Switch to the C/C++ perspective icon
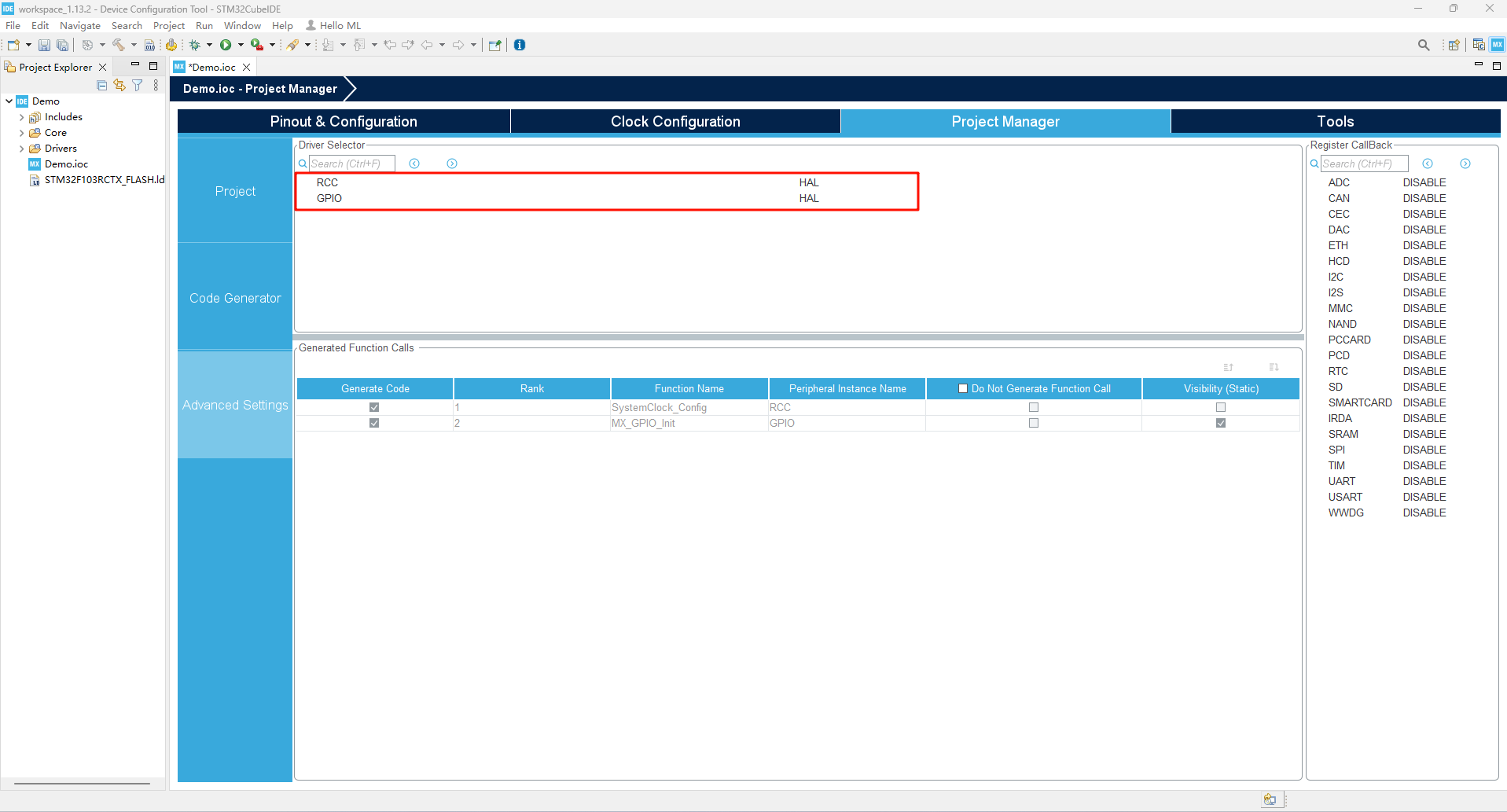The width and height of the screenshot is (1507, 812). tap(1479, 45)
